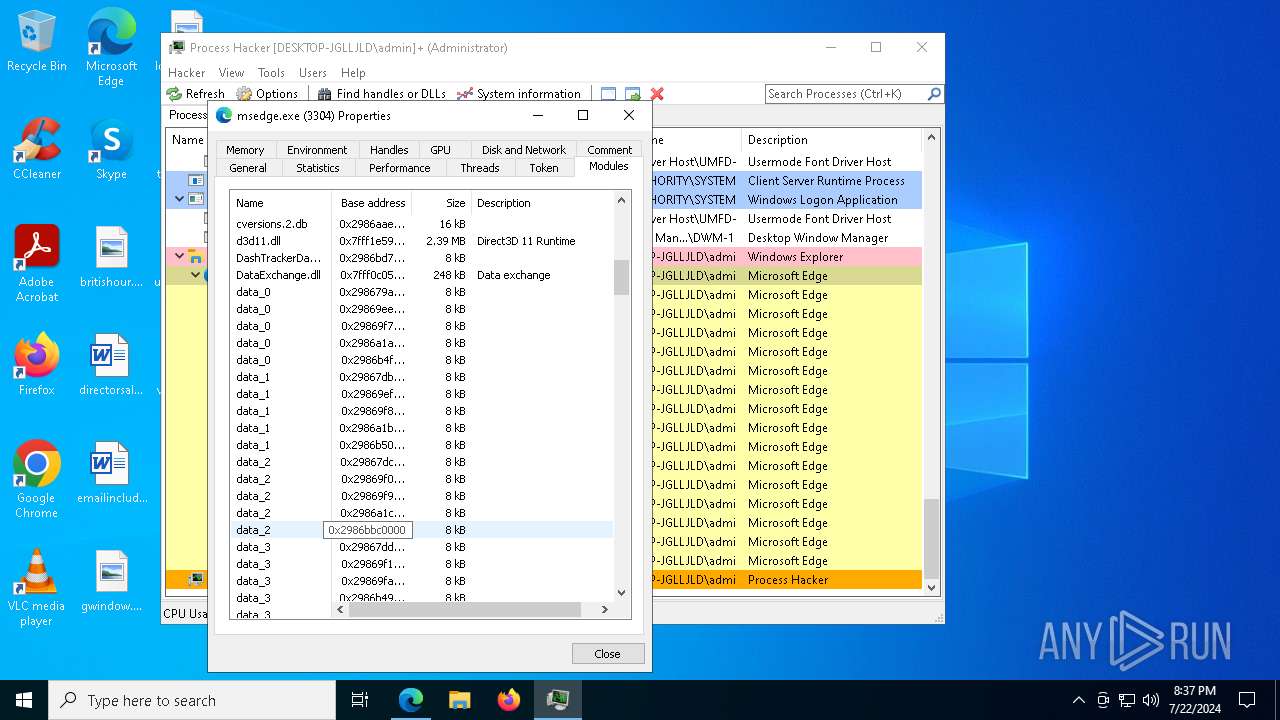The width and height of the screenshot is (1280, 720).
Task: Click Refresh in Process Hacker toolbar
Action: tap(196, 93)
